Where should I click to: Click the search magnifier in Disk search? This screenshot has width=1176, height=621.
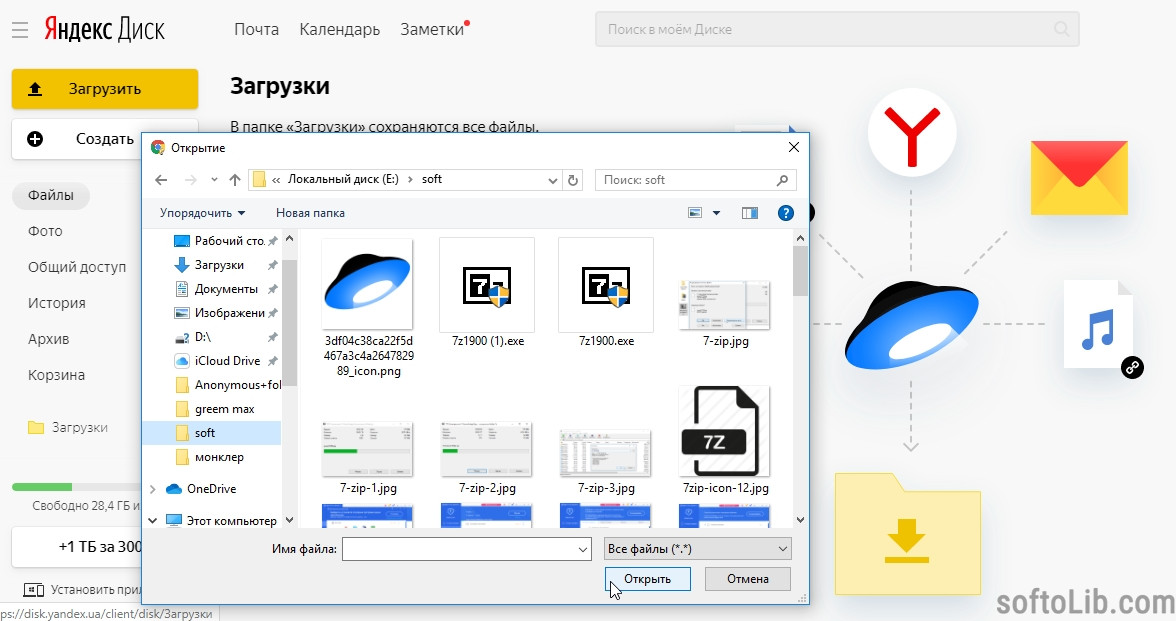pos(1061,29)
